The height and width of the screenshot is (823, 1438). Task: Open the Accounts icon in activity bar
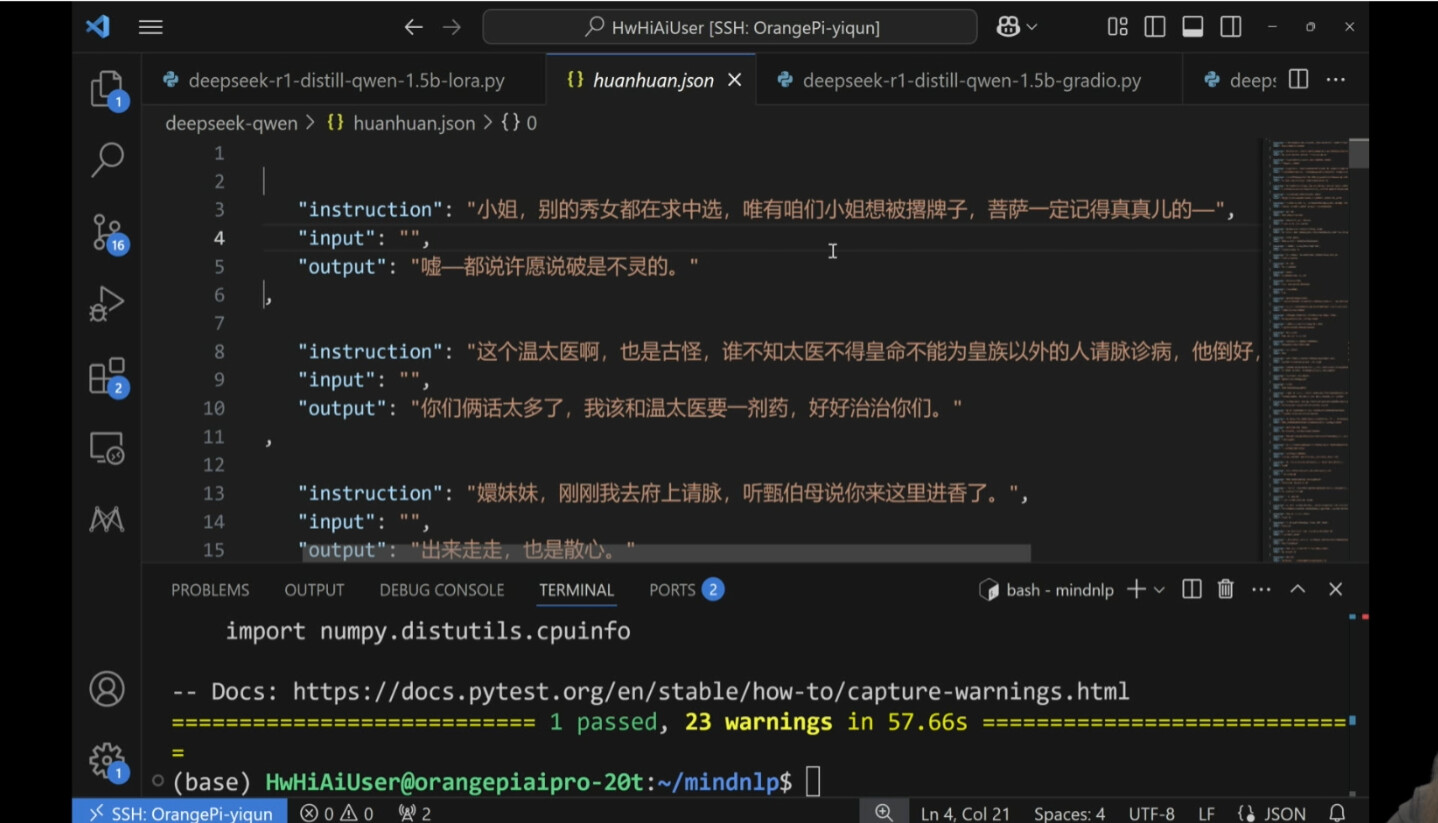(x=107, y=688)
